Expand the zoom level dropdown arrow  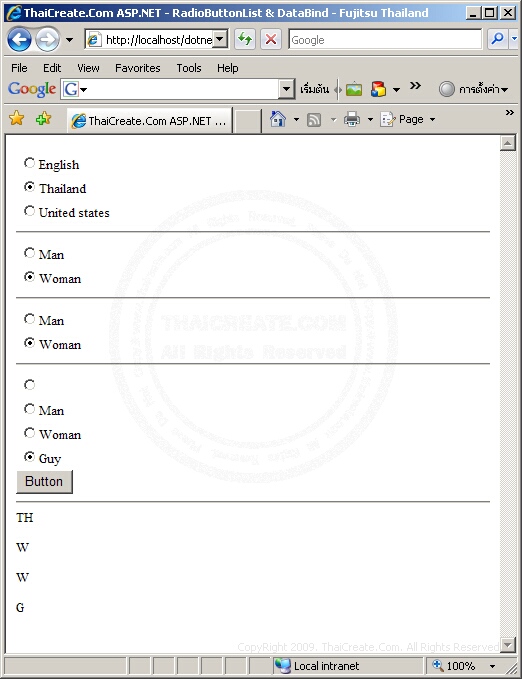pos(493,666)
